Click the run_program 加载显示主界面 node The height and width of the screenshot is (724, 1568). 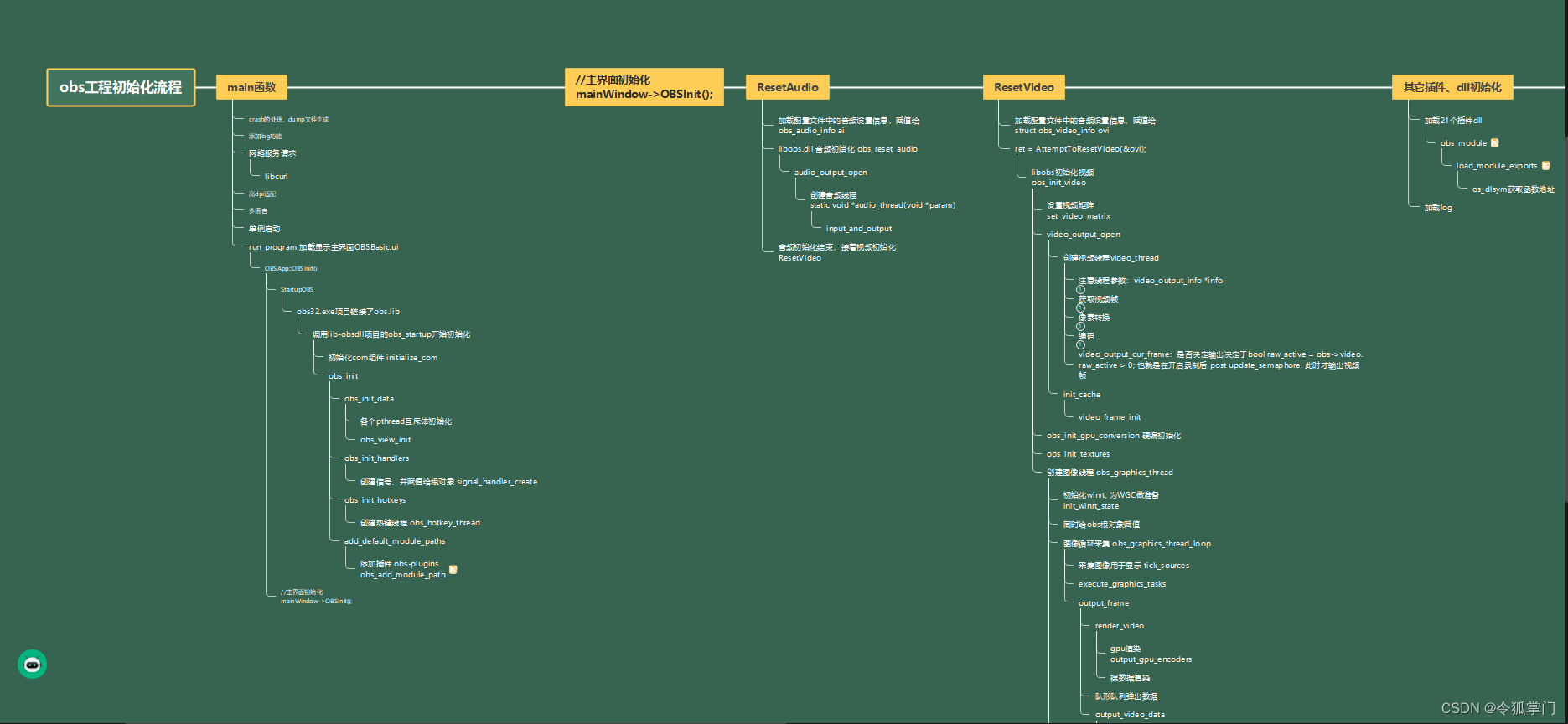tap(323, 247)
